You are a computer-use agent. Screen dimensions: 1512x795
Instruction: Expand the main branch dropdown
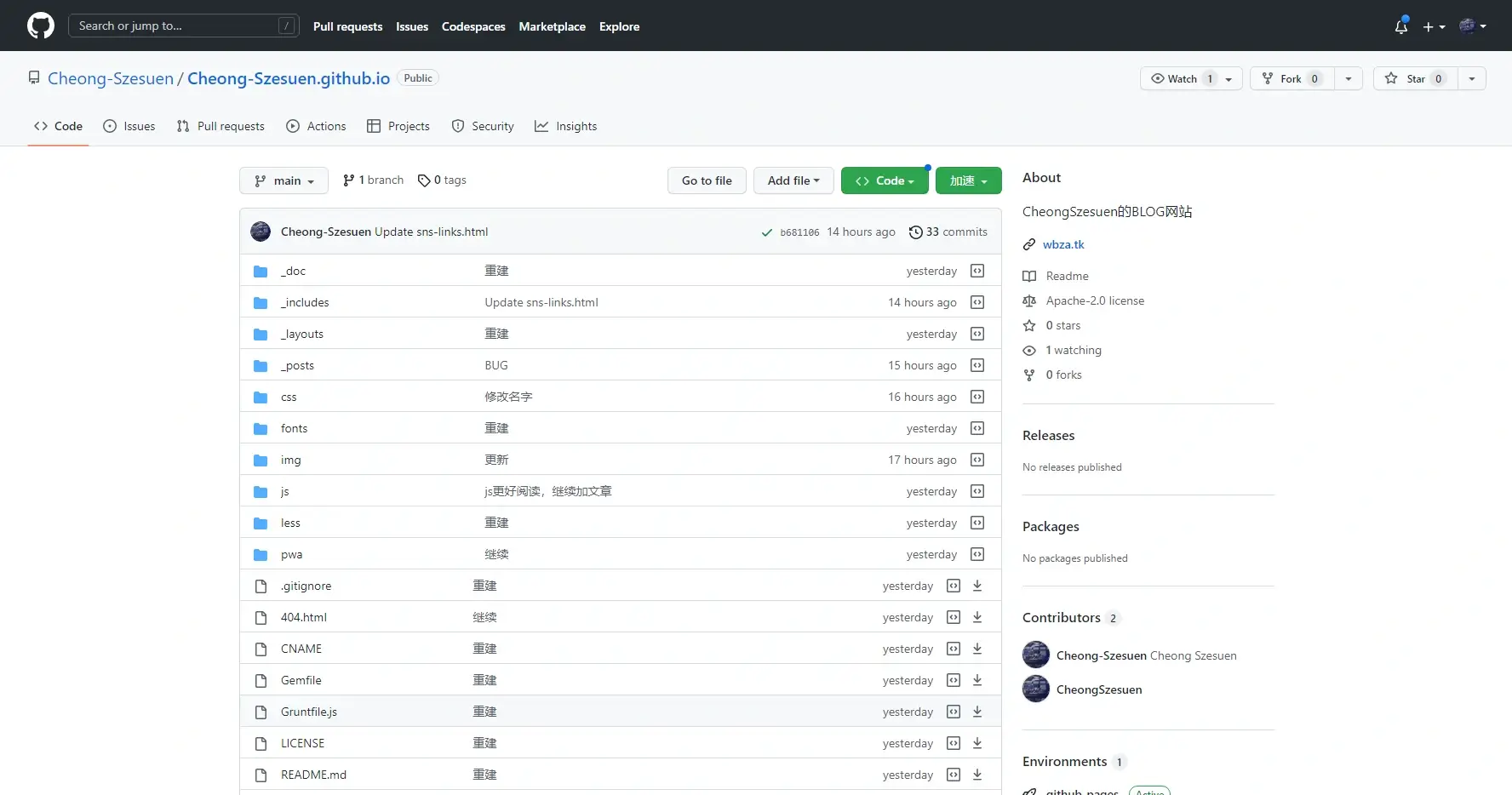pyautogui.click(x=283, y=180)
